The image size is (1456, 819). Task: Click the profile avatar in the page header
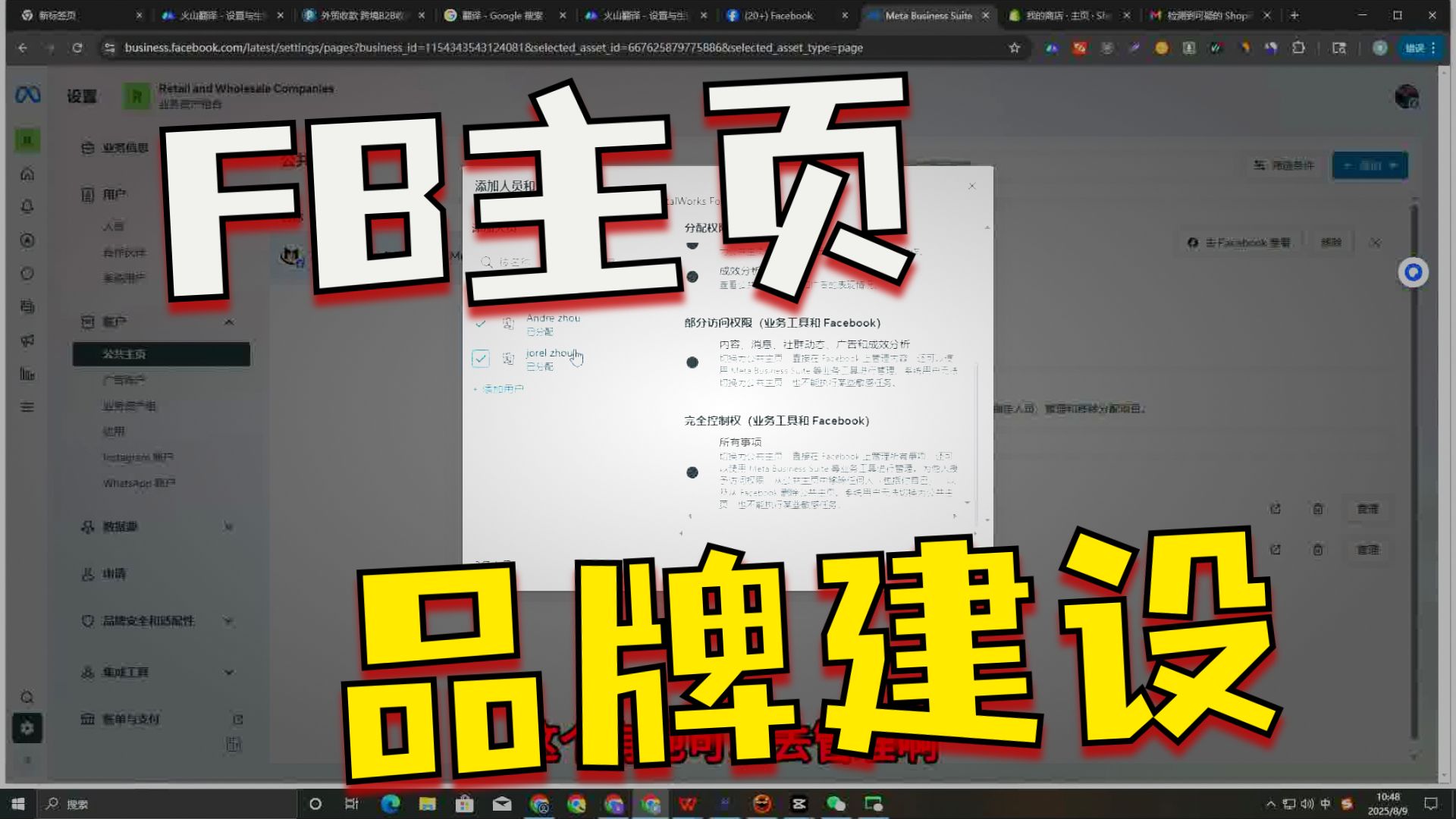click(x=1407, y=96)
